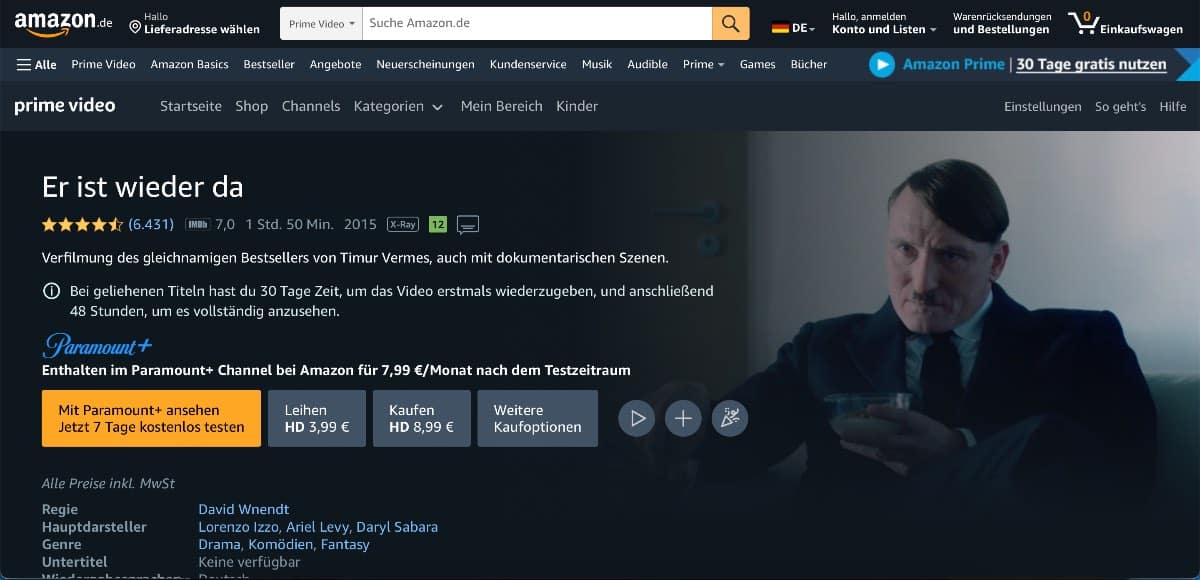Open Neuerscheinungen page
Viewport: 1200px width, 580px height.
pos(425,64)
